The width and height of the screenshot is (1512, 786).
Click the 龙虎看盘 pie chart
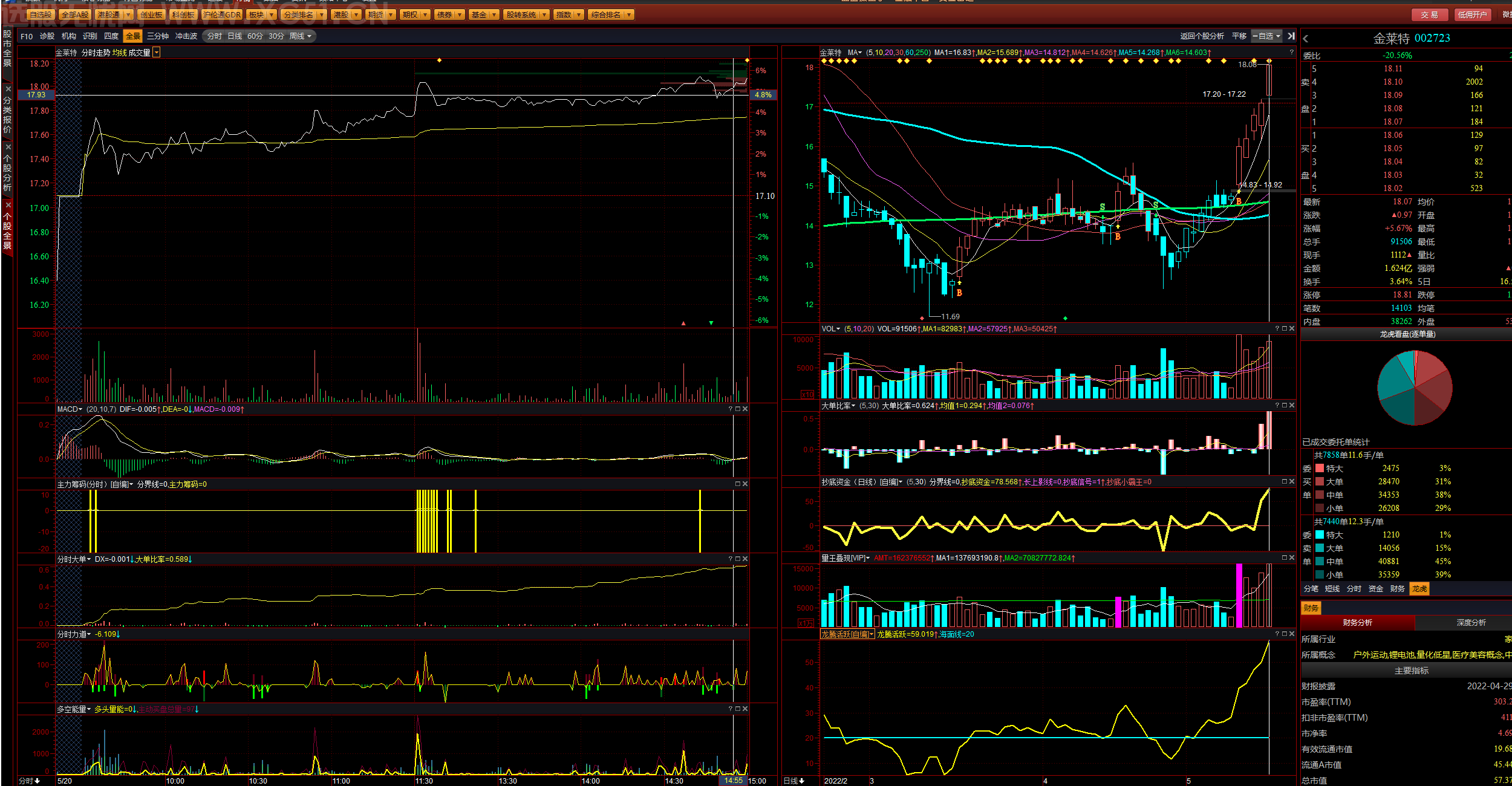click(x=1415, y=388)
